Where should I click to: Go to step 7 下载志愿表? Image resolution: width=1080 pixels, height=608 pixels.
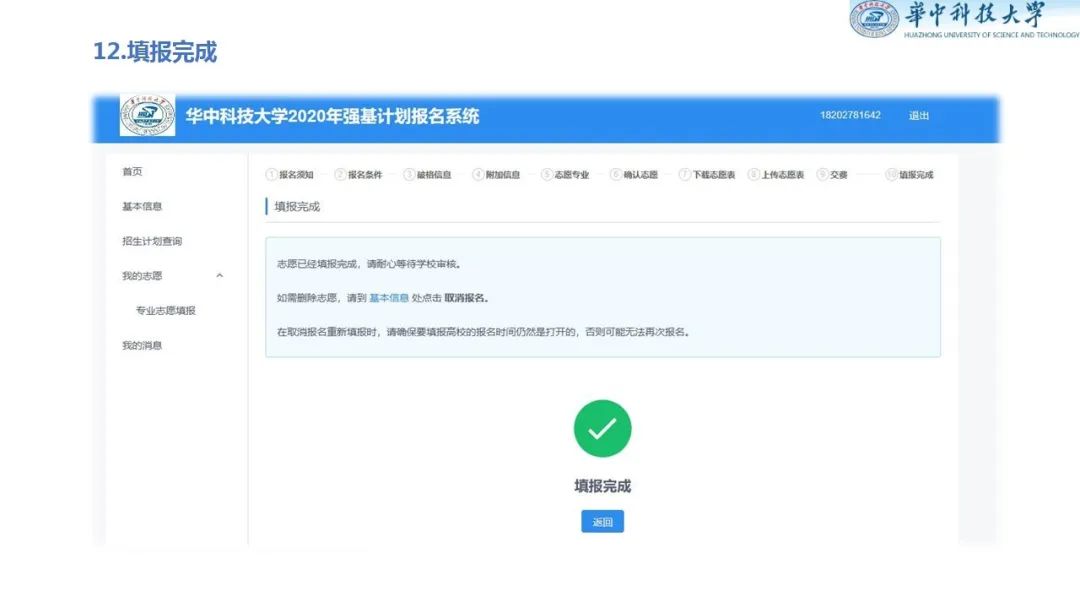[707, 175]
